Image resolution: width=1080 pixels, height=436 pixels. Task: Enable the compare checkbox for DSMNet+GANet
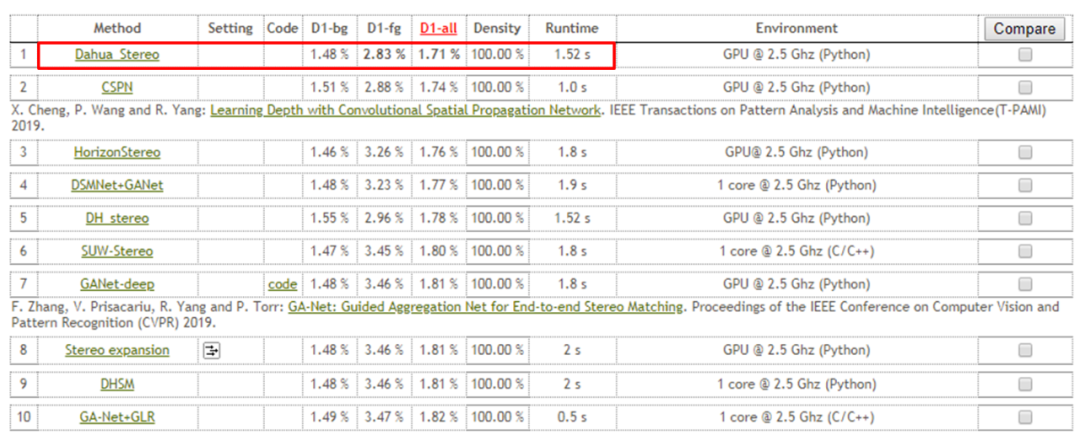(1025, 185)
